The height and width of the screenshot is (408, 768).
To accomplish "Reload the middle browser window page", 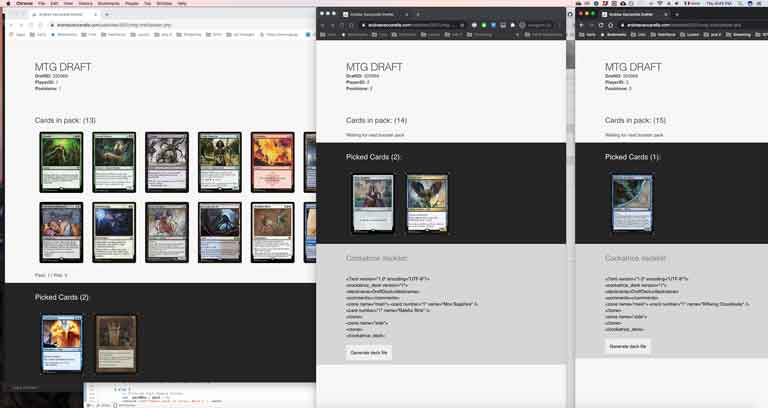I will 342,25.
